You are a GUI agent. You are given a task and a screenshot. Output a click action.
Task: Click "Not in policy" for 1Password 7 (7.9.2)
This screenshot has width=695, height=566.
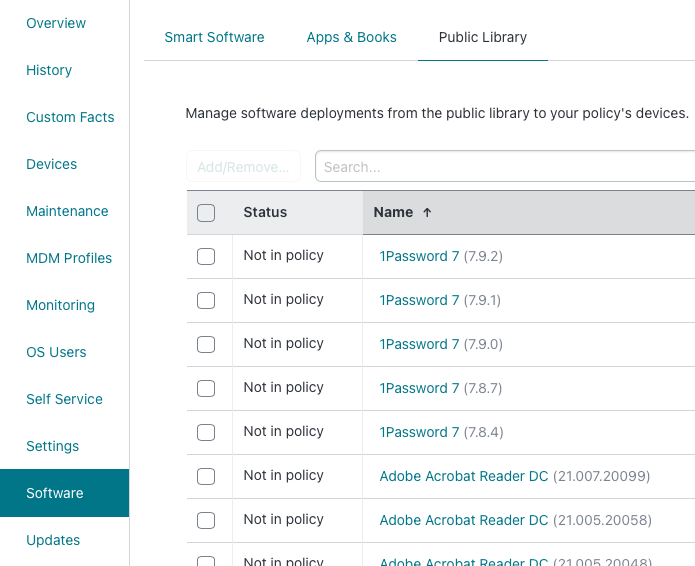pyautogui.click(x=284, y=255)
